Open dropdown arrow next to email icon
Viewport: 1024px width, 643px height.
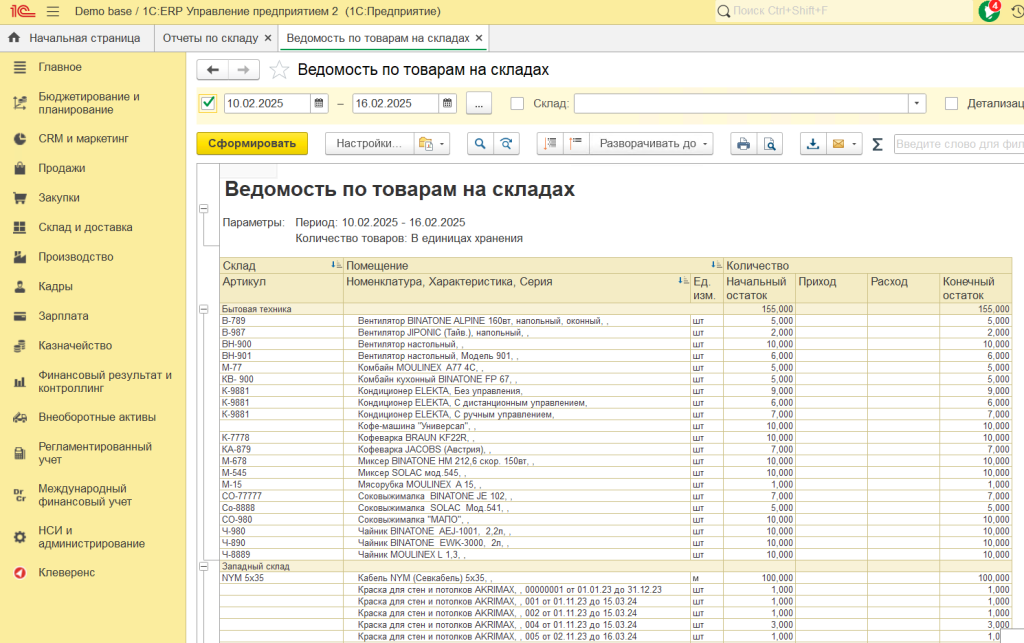pos(854,144)
